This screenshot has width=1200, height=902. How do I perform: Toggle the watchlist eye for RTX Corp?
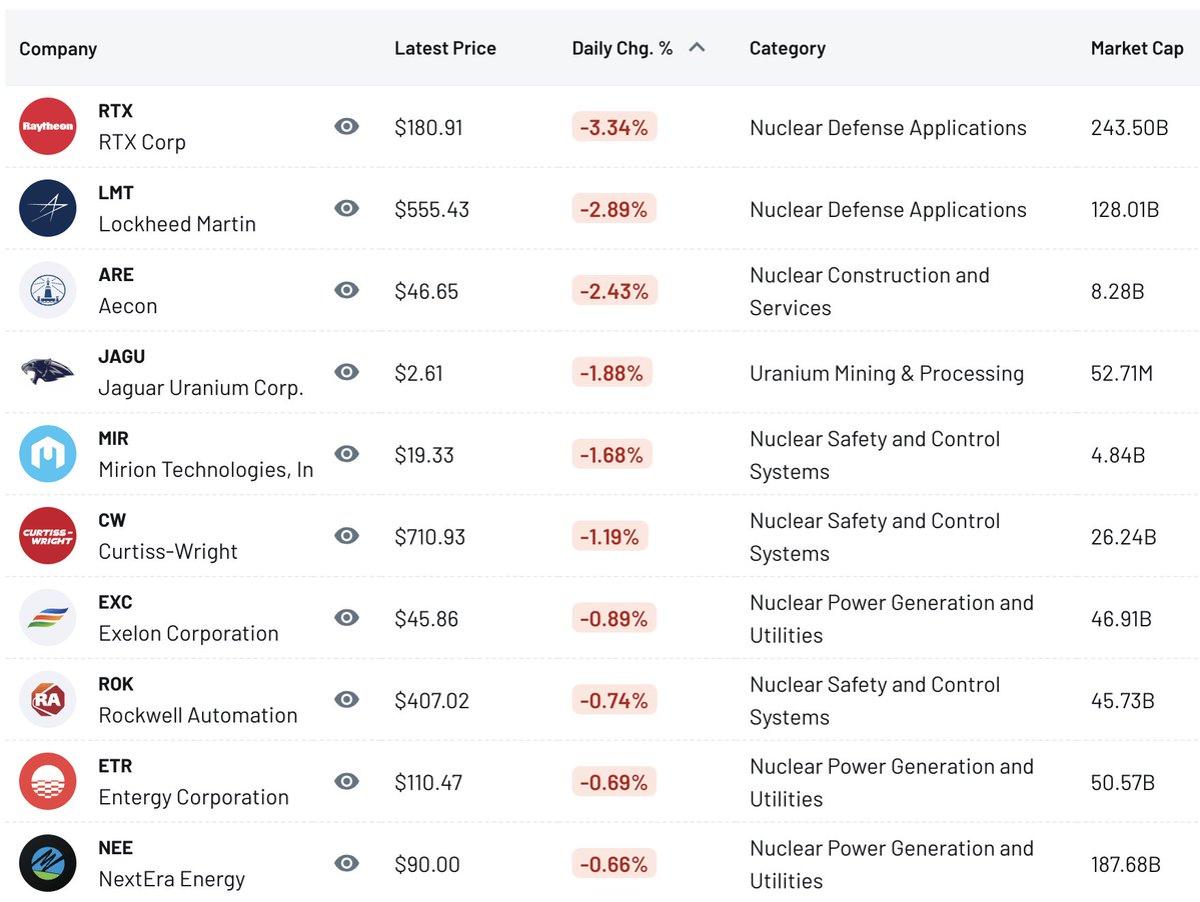pos(346,126)
